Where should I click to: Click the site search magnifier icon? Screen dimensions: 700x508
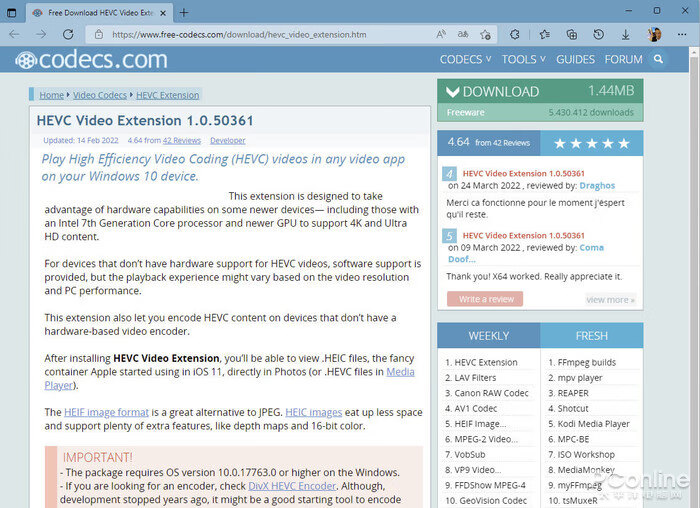[658, 59]
